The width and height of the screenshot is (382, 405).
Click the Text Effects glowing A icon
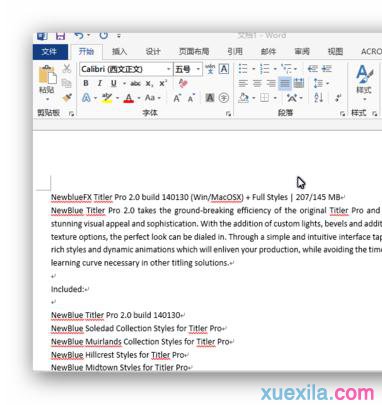click(x=86, y=98)
